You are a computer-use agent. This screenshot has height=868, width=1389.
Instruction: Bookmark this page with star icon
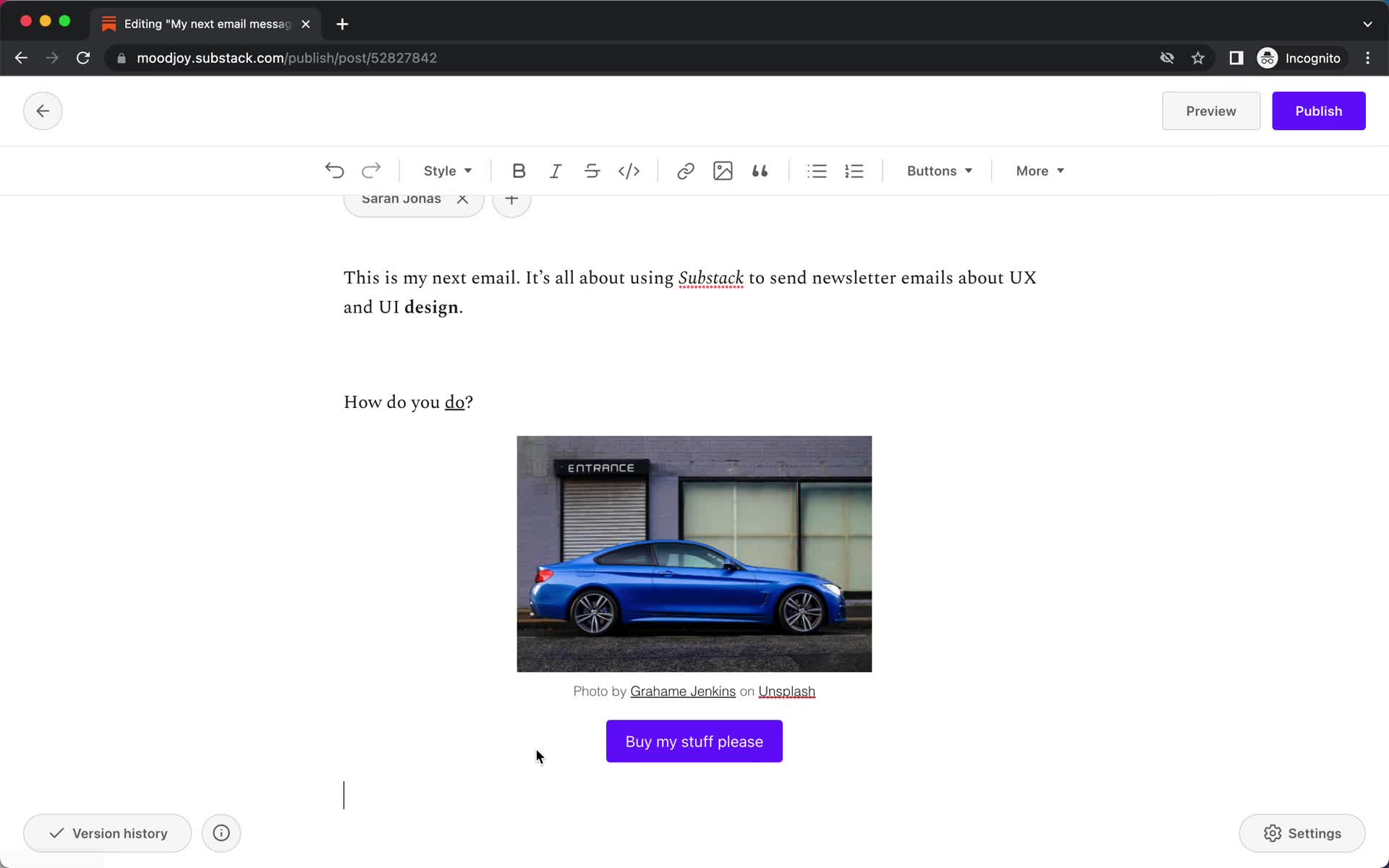pyautogui.click(x=1198, y=58)
